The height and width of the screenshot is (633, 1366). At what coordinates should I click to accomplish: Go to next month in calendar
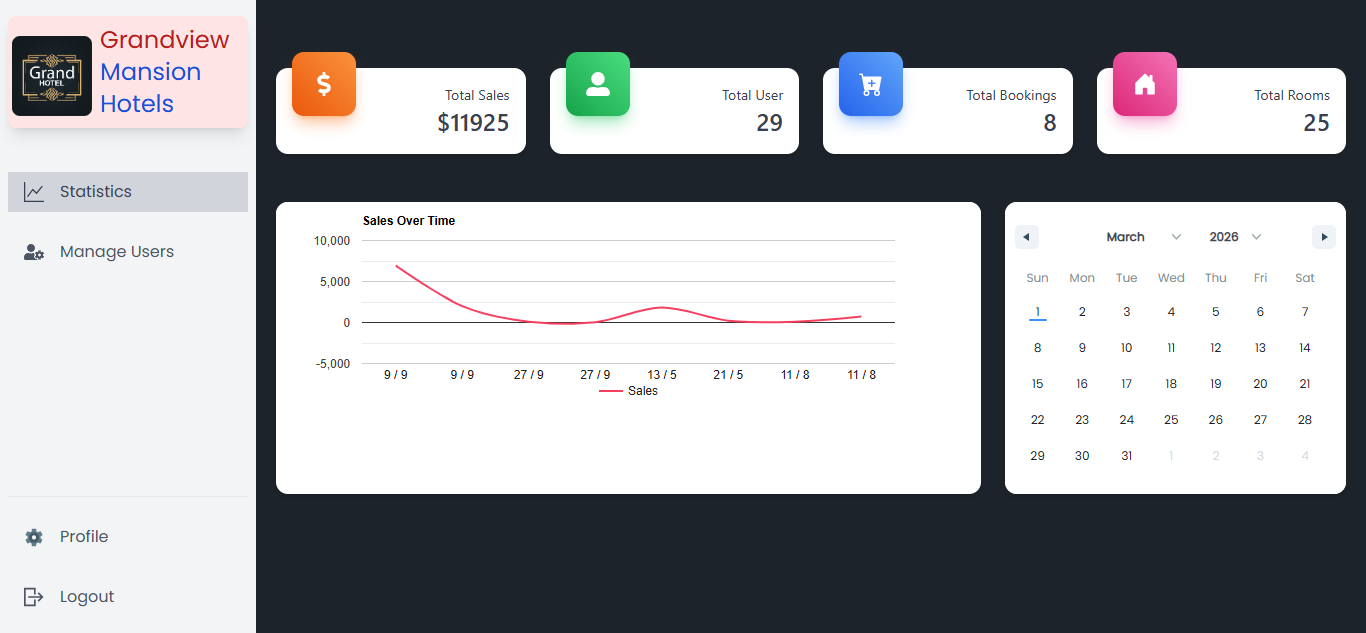point(1324,237)
